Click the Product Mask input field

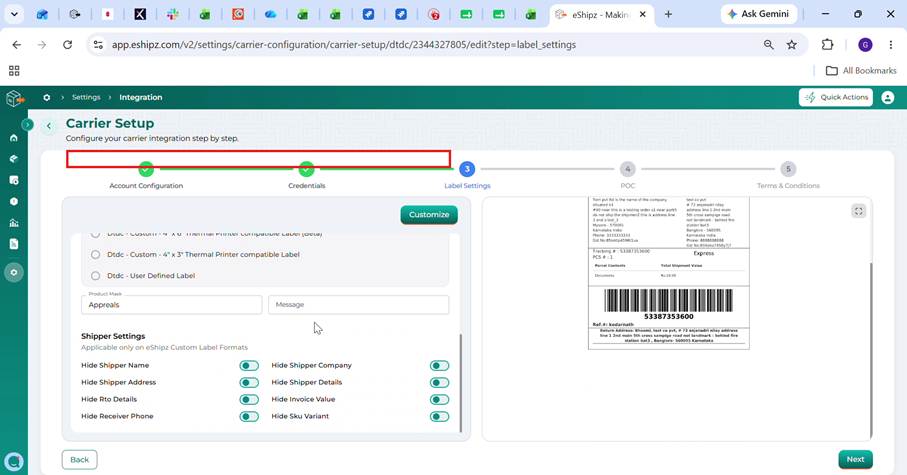(172, 305)
